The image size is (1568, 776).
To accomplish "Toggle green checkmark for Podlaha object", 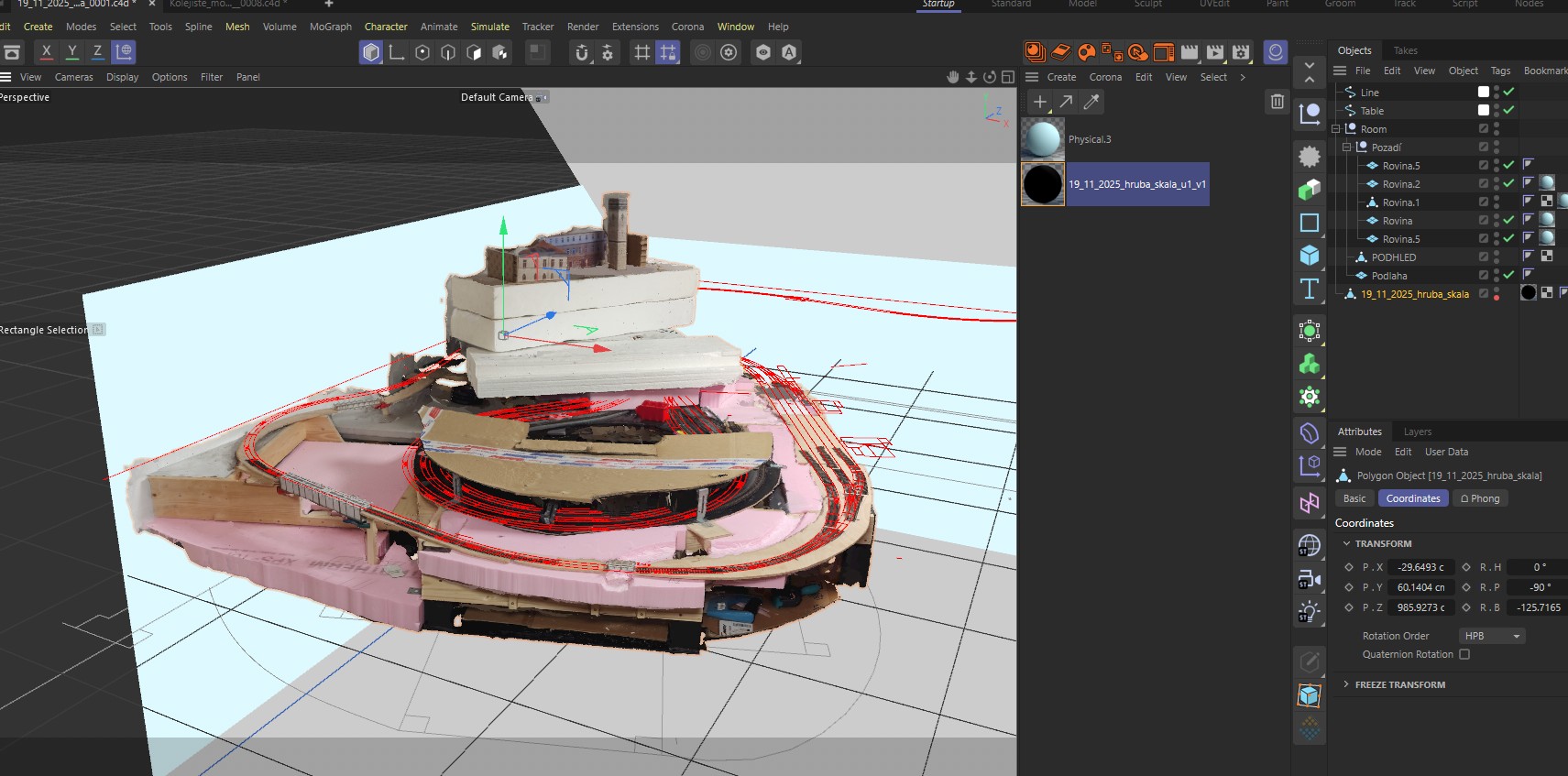I will tap(1508, 275).
